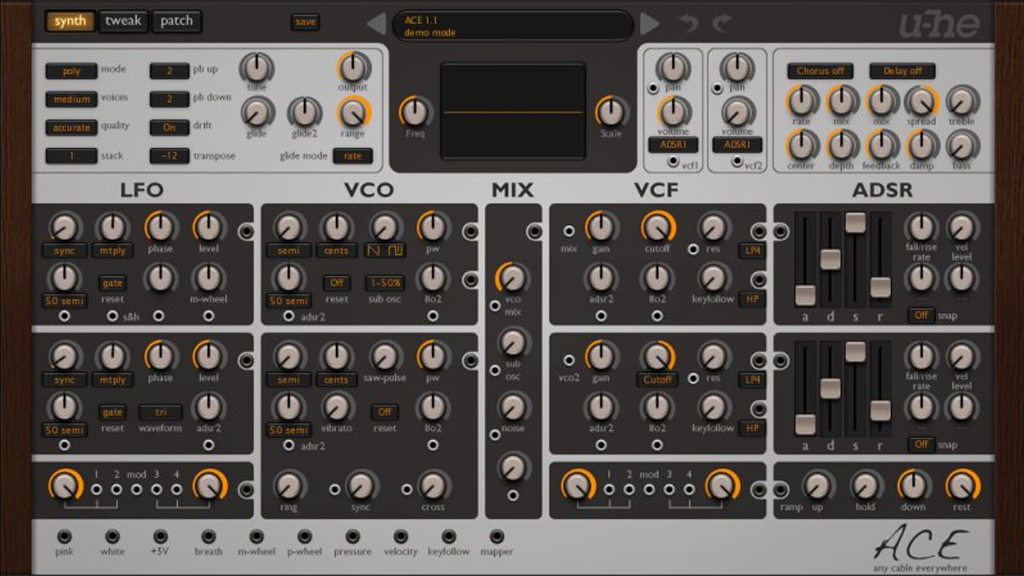Click the Freq knob beside the scope
The image size is (1024, 576).
415,112
